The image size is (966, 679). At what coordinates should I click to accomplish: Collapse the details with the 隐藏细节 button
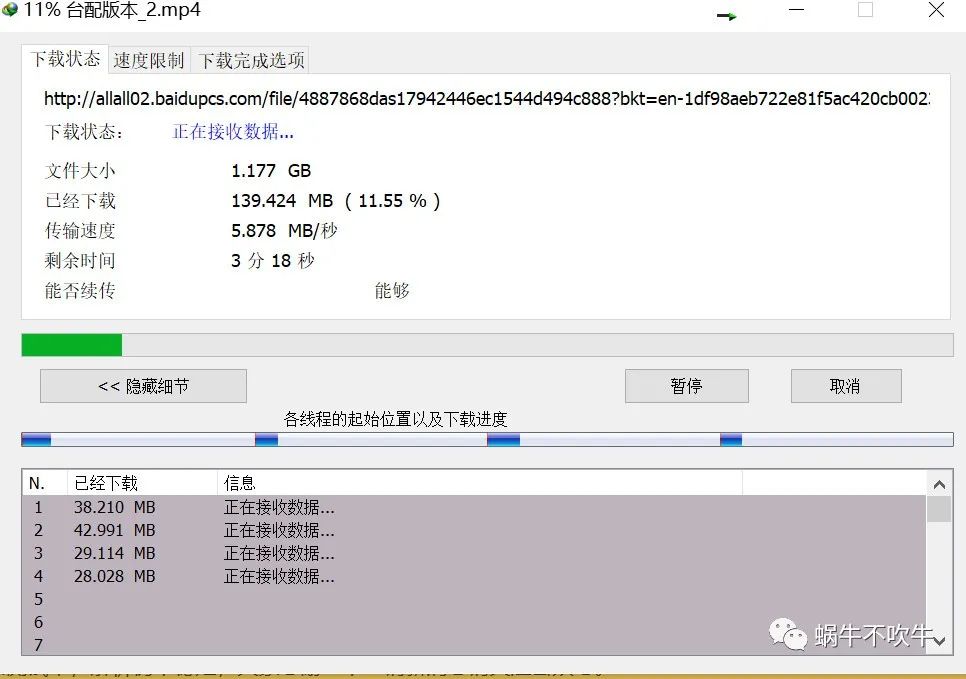pyautogui.click(x=142, y=386)
